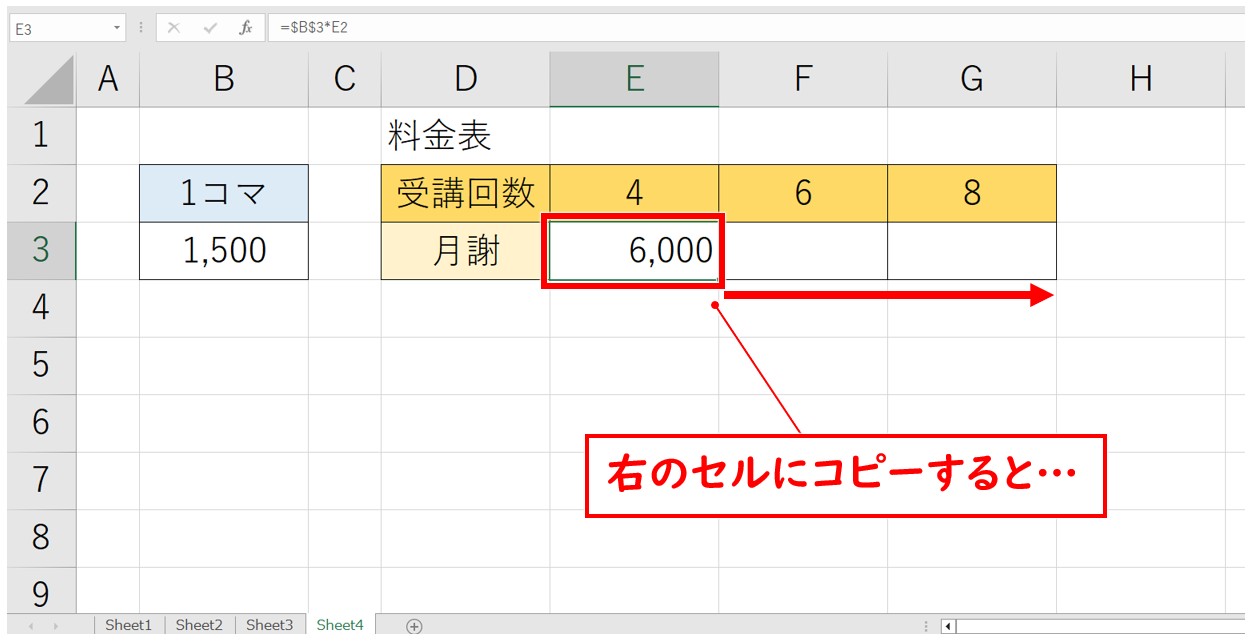Select row 8 header

pos(41,538)
